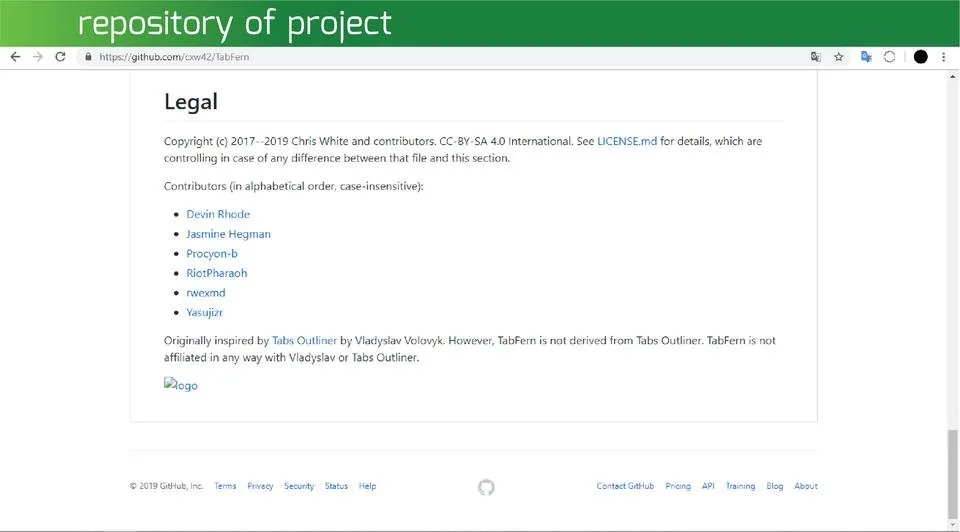This screenshot has width=960, height=532.
Task: Open the About footer link
Action: [806, 486]
